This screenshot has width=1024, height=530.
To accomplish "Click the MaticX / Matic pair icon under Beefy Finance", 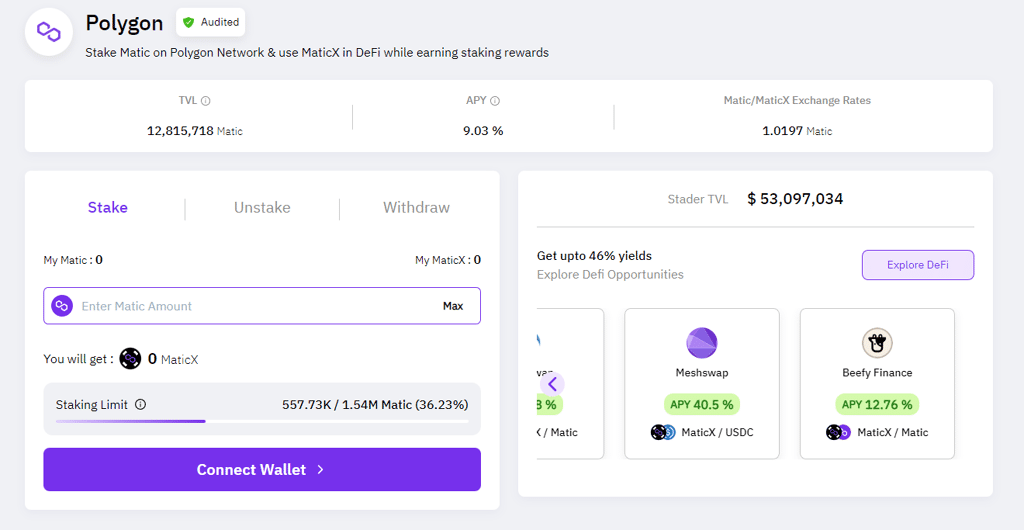I will tap(838, 432).
